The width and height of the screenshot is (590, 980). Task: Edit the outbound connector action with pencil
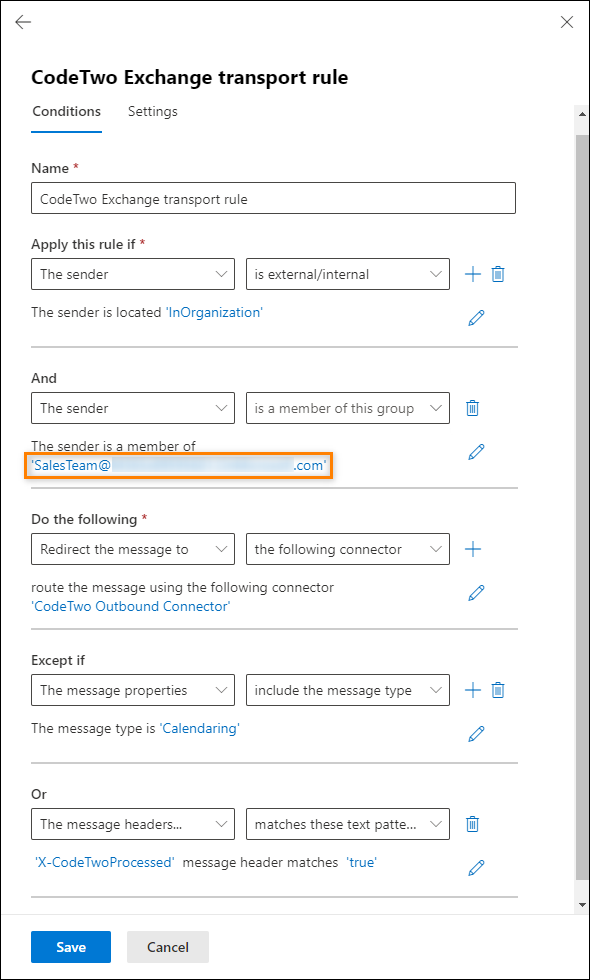476,592
